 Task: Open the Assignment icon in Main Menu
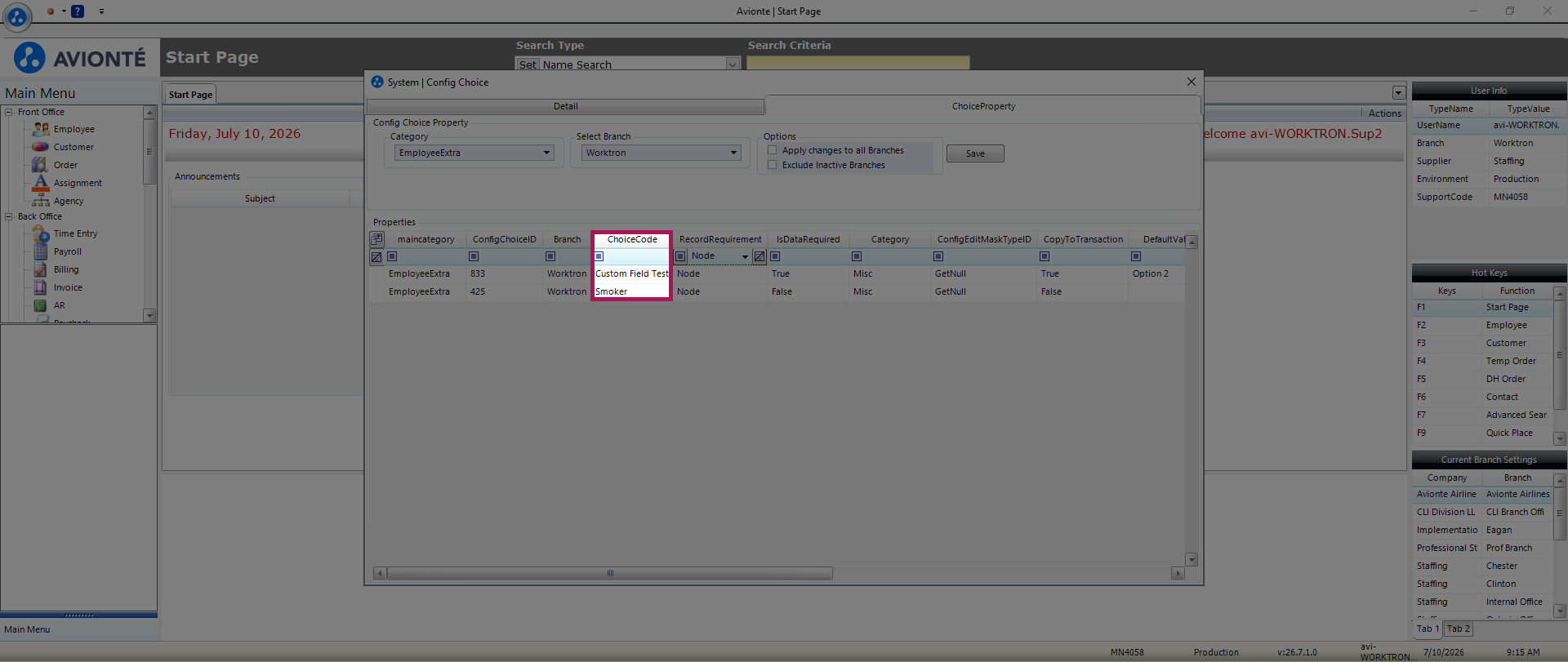41,182
